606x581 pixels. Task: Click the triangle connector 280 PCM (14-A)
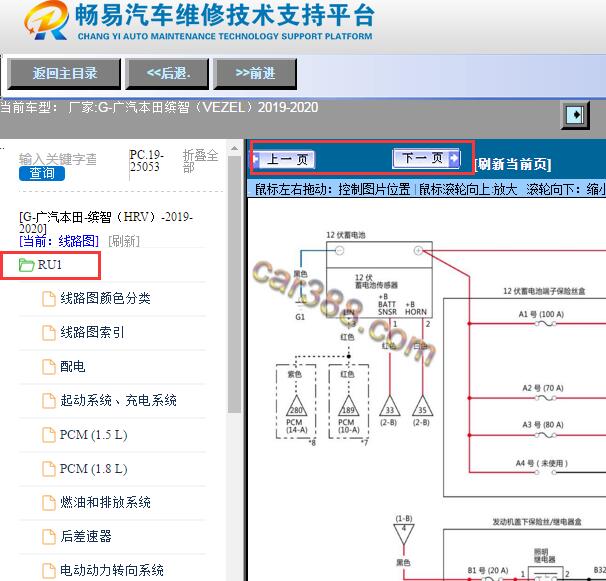click(296, 406)
